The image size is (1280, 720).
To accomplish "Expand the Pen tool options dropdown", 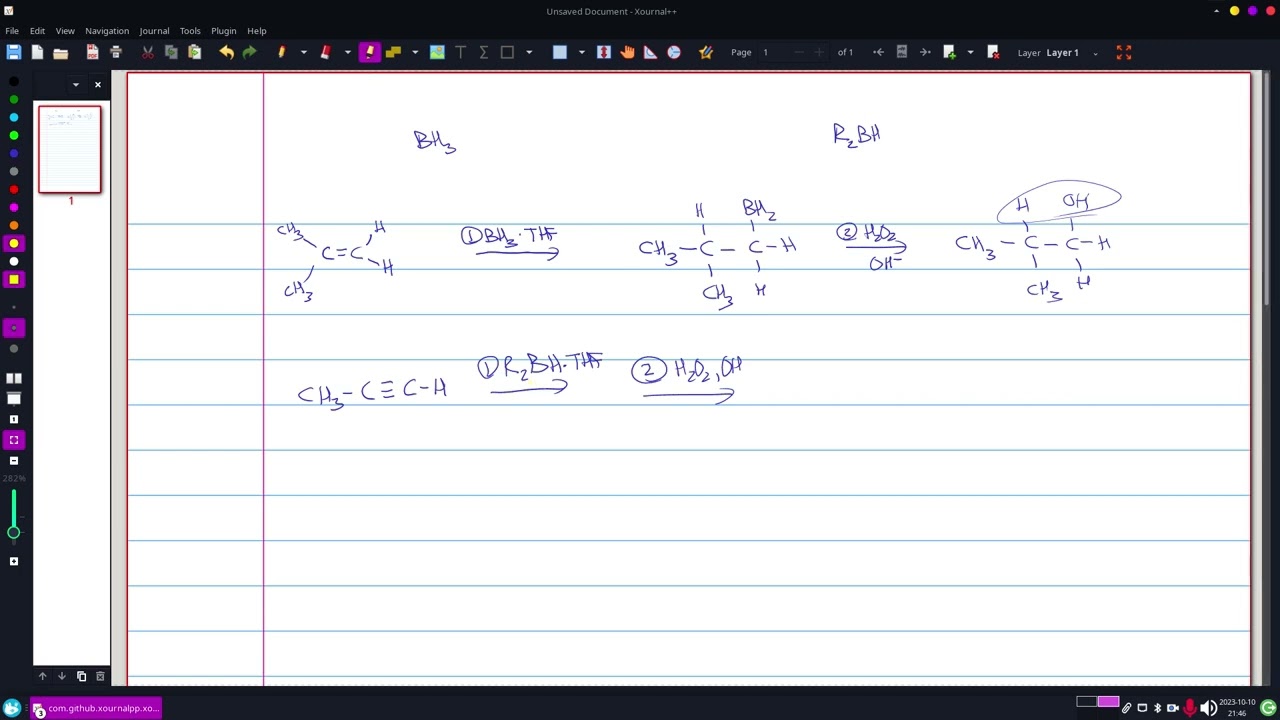I will click(303, 52).
